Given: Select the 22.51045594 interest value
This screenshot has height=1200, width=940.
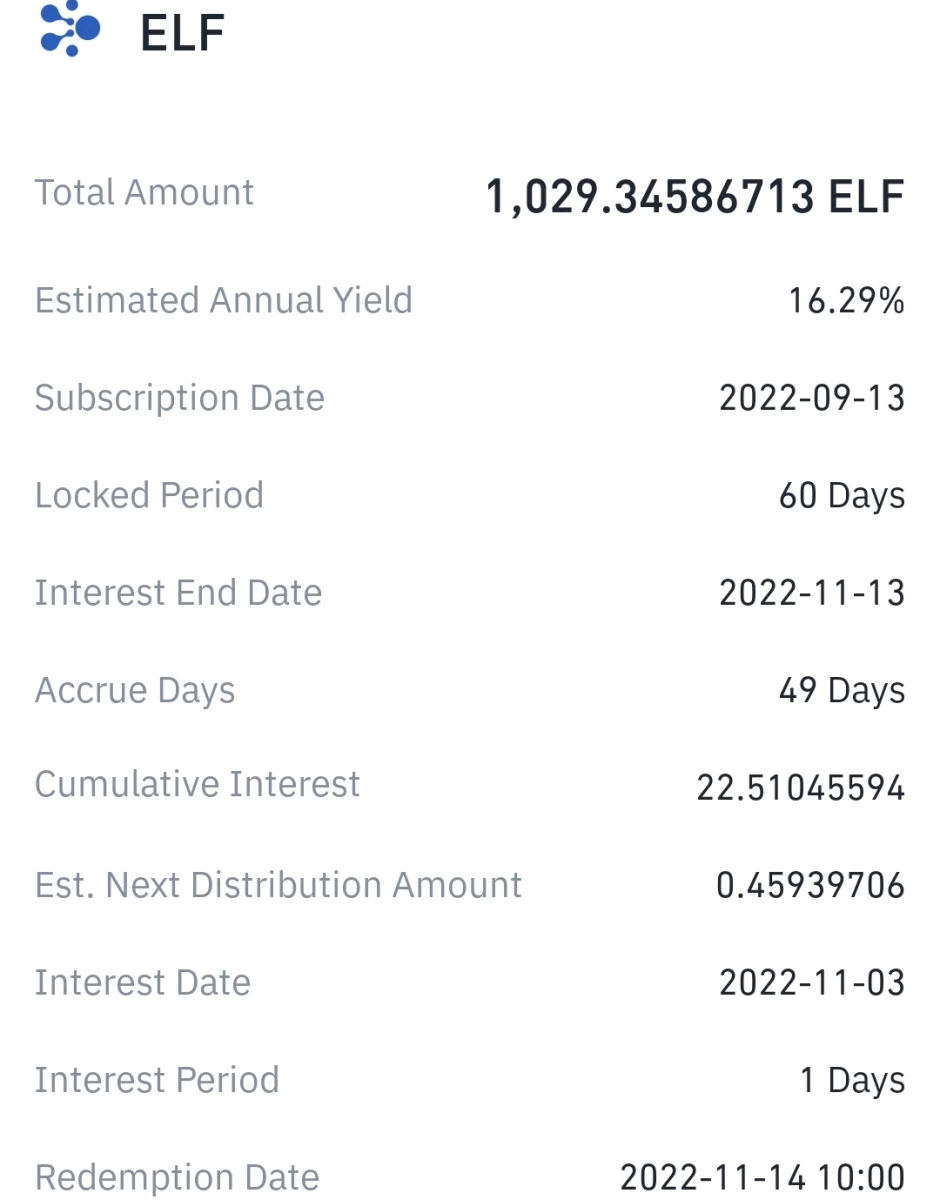Looking at the screenshot, I should (x=801, y=788).
